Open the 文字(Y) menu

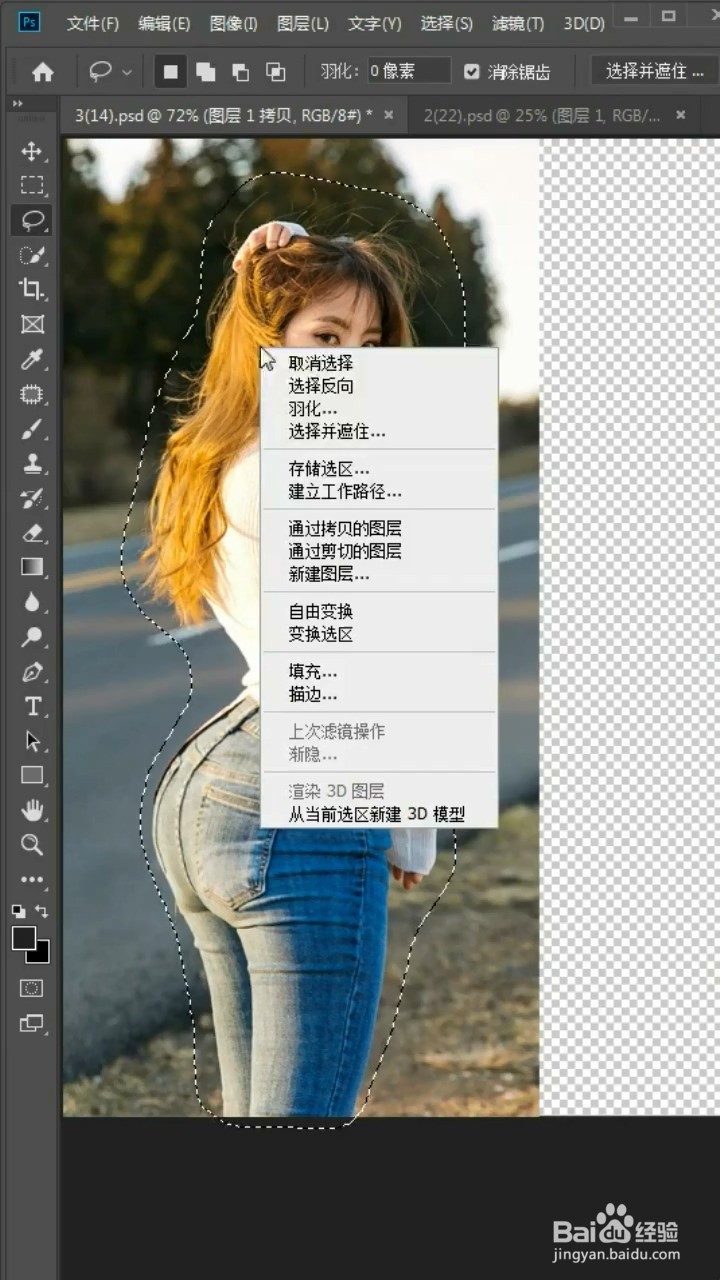(x=375, y=23)
